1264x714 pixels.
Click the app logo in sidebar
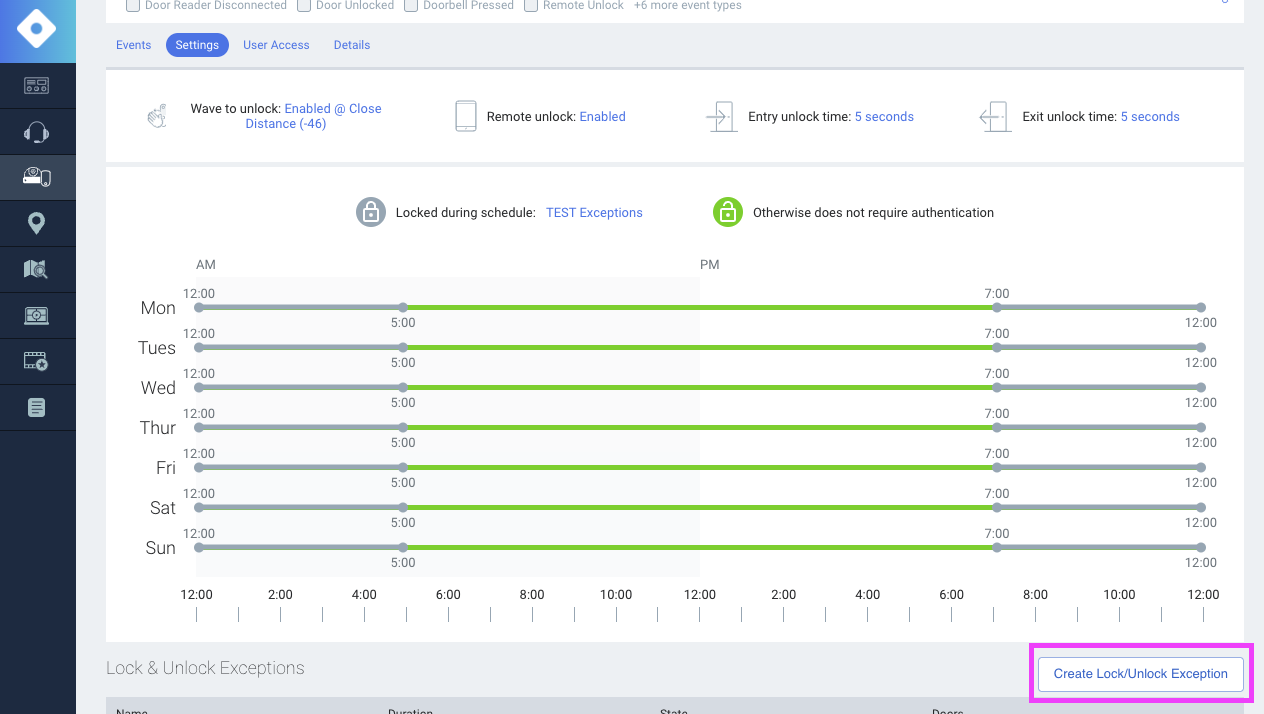pyautogui.click(x=37, y=30)
